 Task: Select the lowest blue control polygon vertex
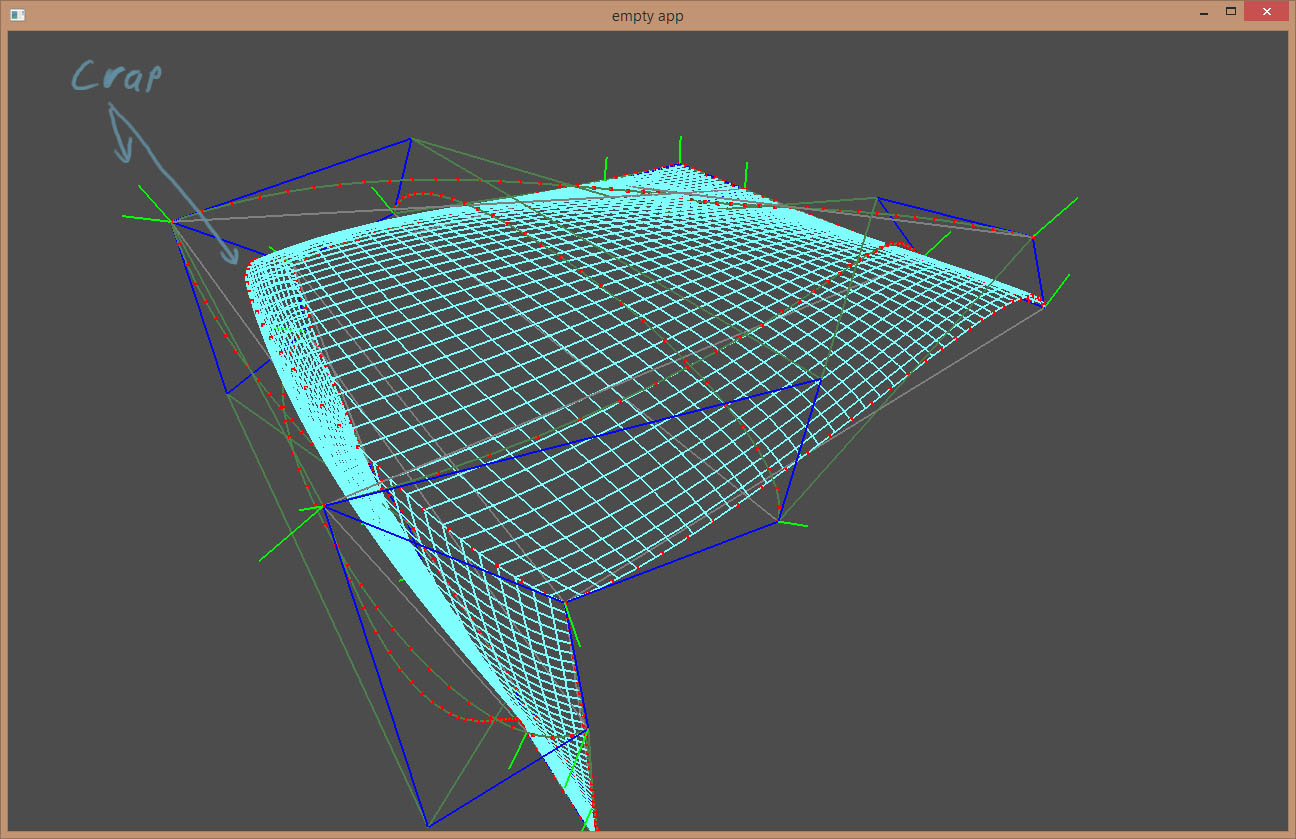428,826
